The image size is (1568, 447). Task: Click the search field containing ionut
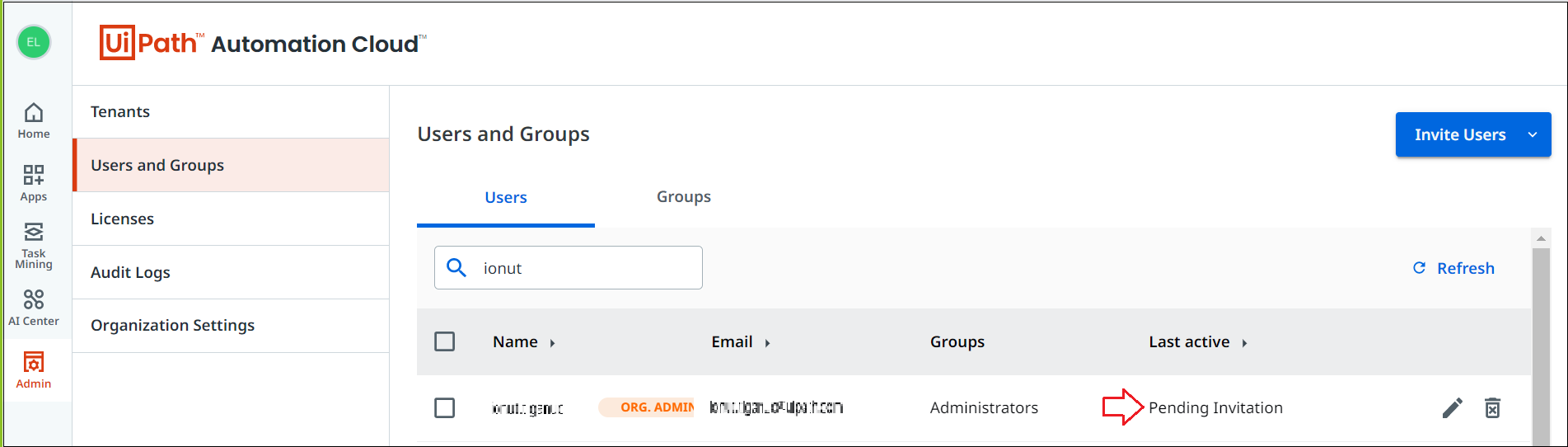point(569,267)
